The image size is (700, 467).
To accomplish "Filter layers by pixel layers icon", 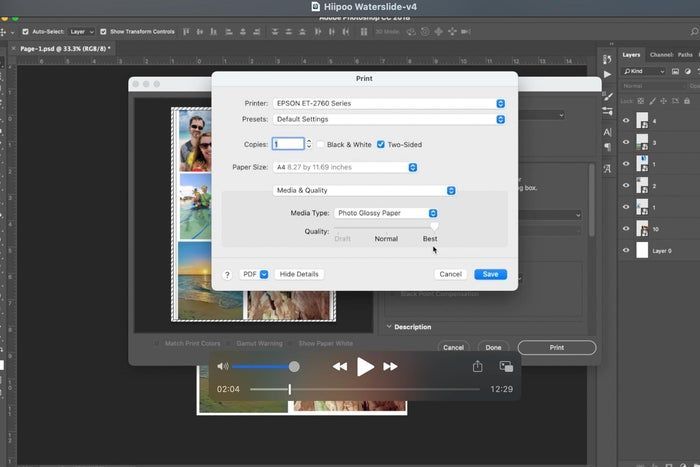I will [675, 71].
